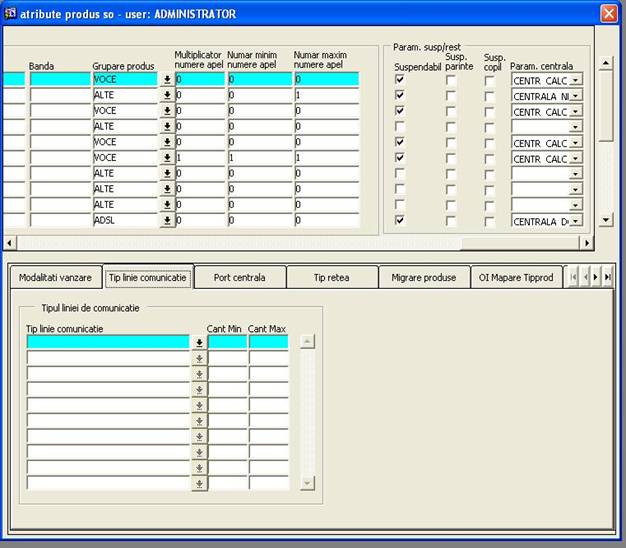The width and height of the screenshot is (626, 548).
Task: Click the up arrow of the top grid scrollbar
Action: pos(604,62)
